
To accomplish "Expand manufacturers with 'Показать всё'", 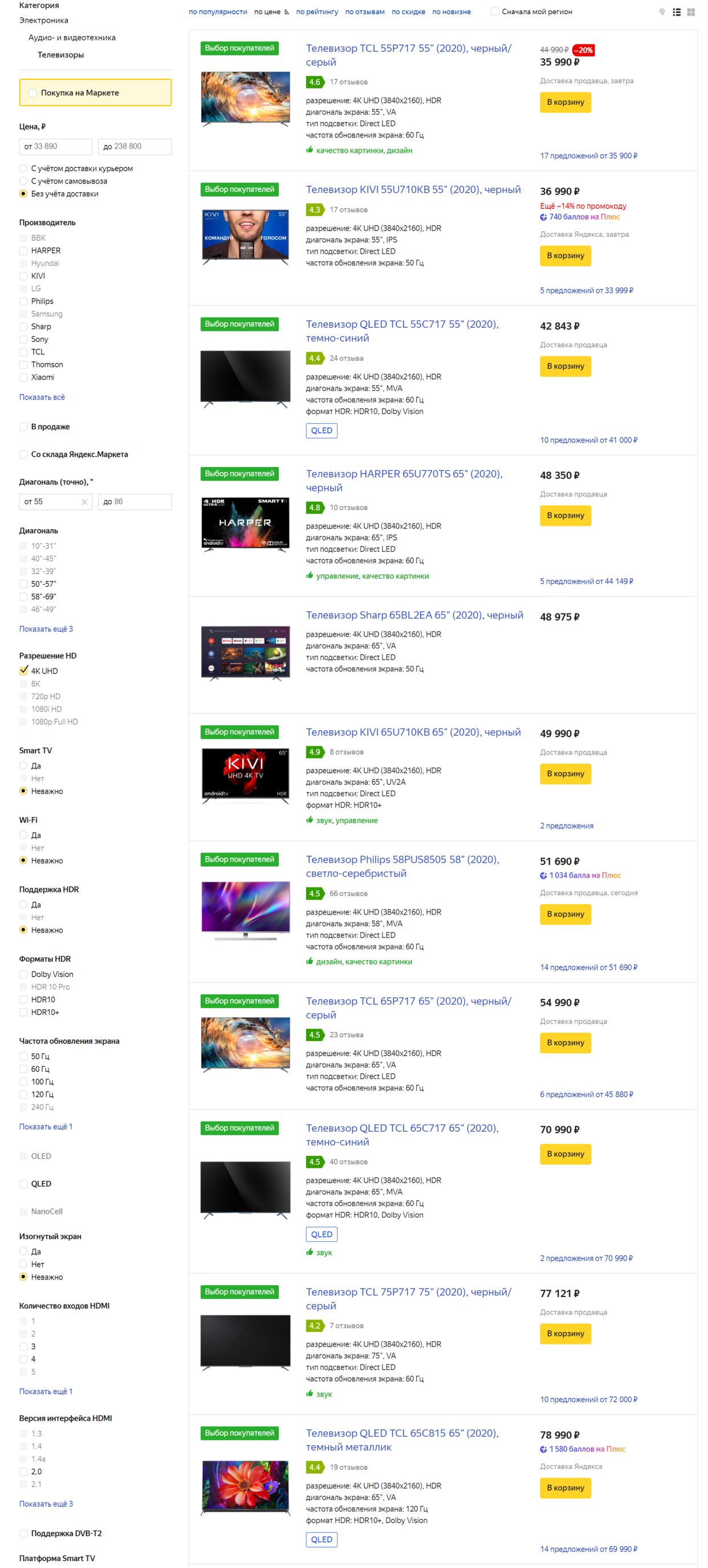I will (42, 397).
